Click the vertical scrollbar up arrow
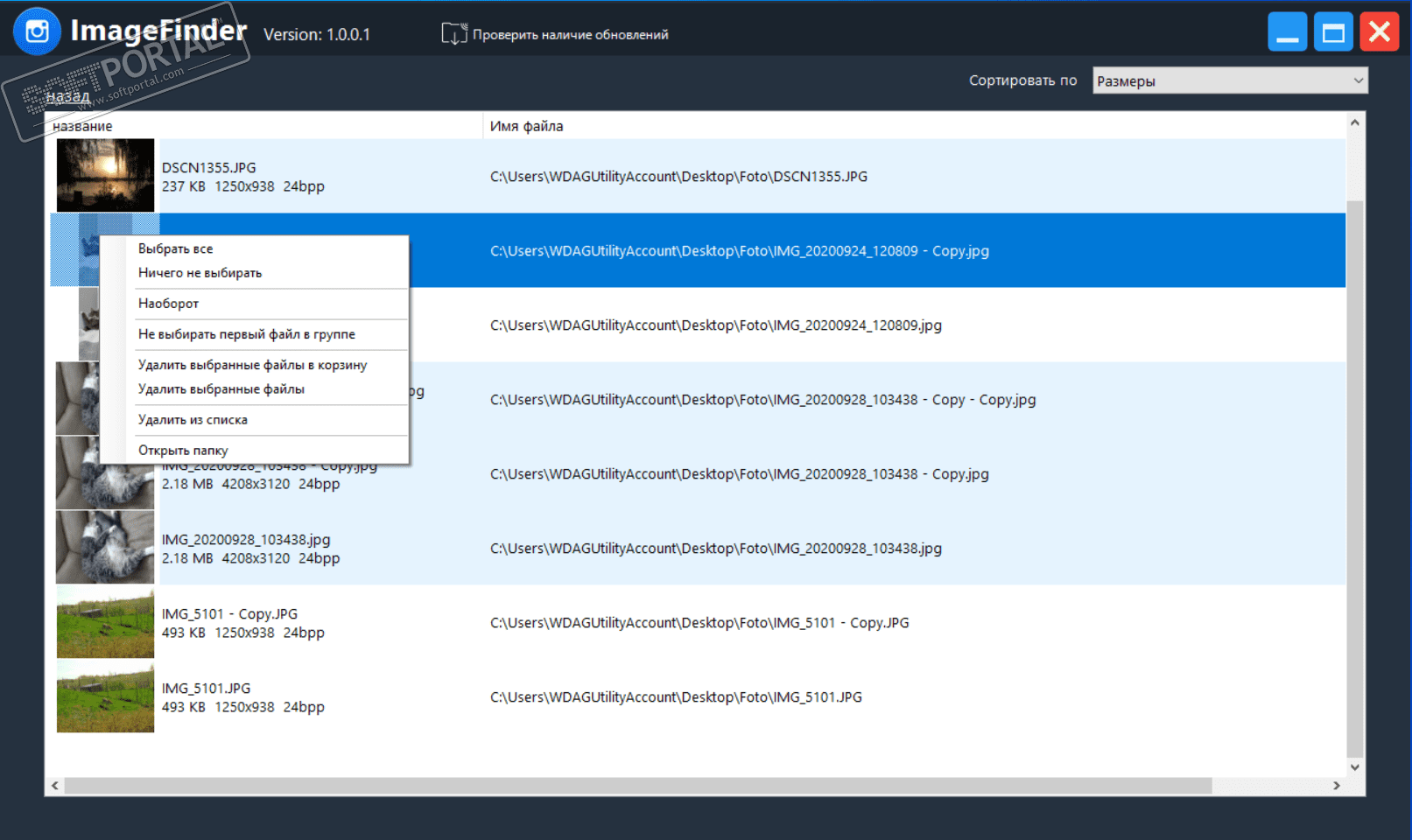Viewport: 1412px width, 840px height. [1355, 123]
